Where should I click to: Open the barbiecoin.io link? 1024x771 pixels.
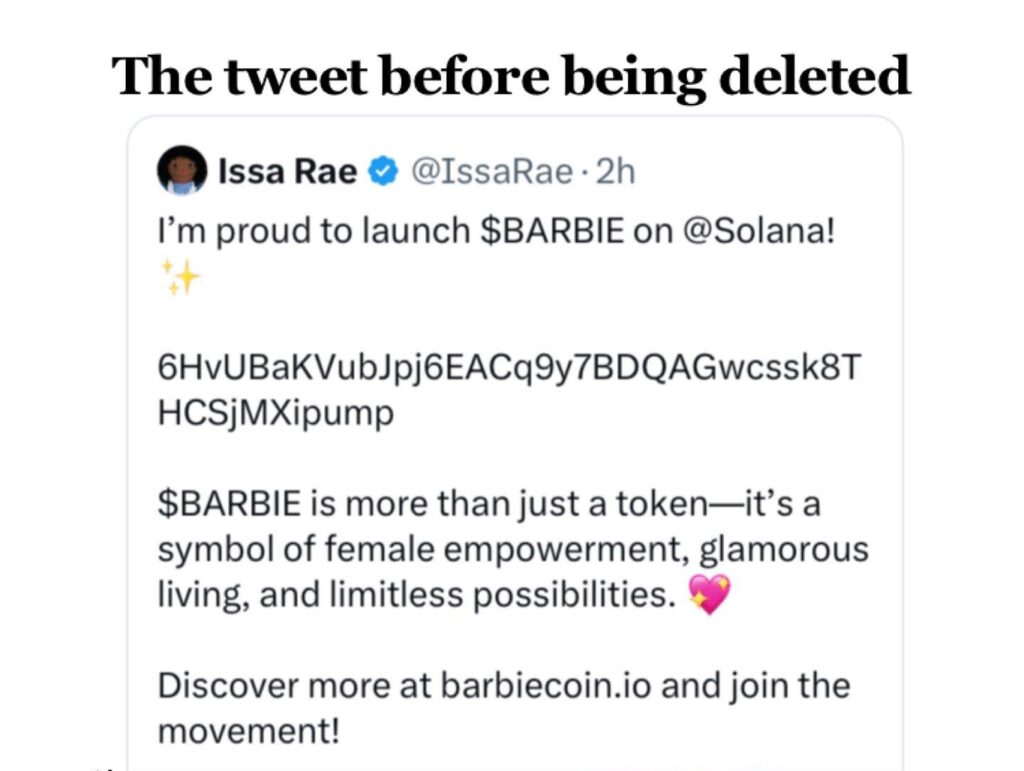click(x=545, y=686)
